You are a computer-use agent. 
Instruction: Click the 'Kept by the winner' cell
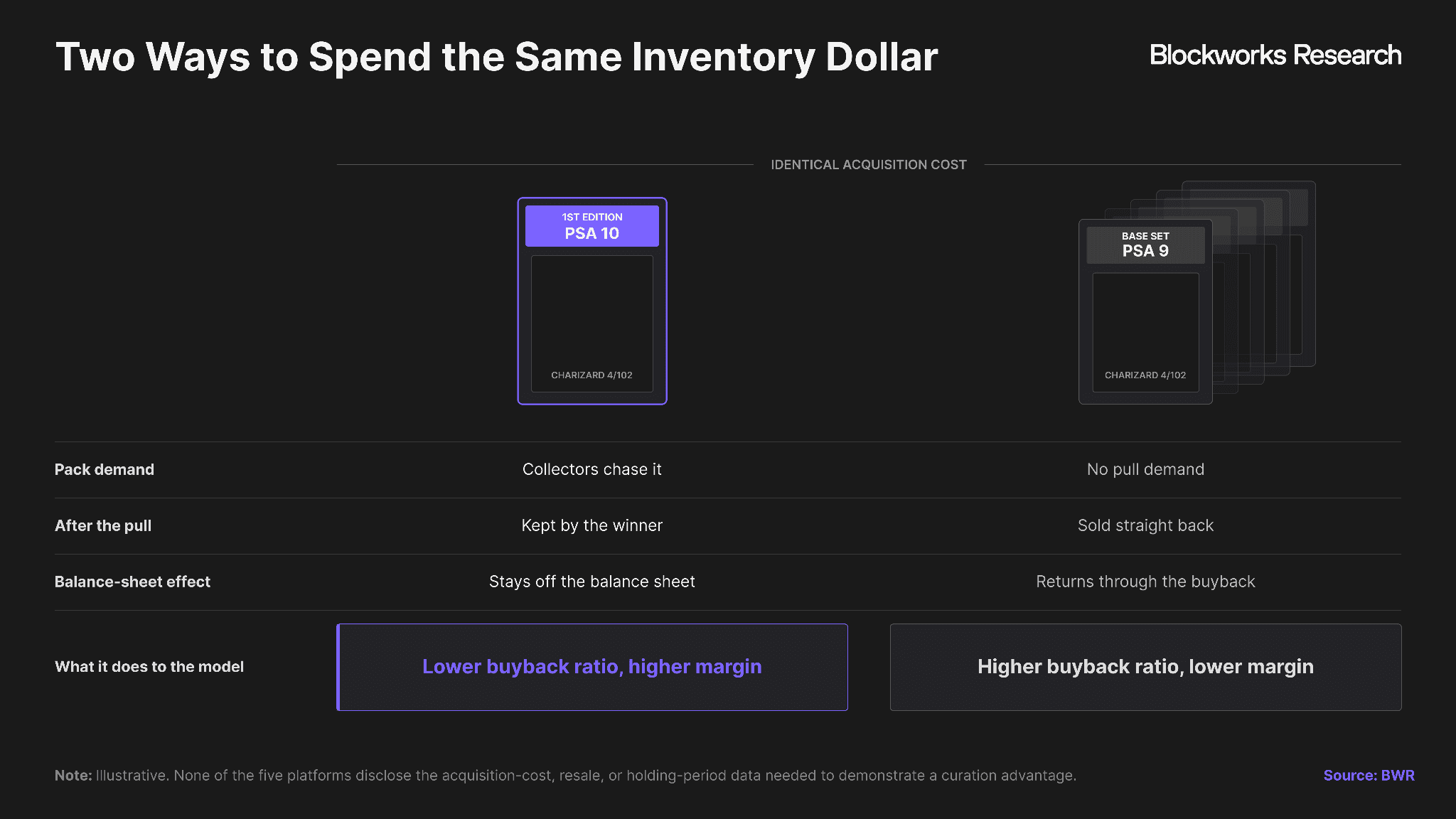coord(591,525)
